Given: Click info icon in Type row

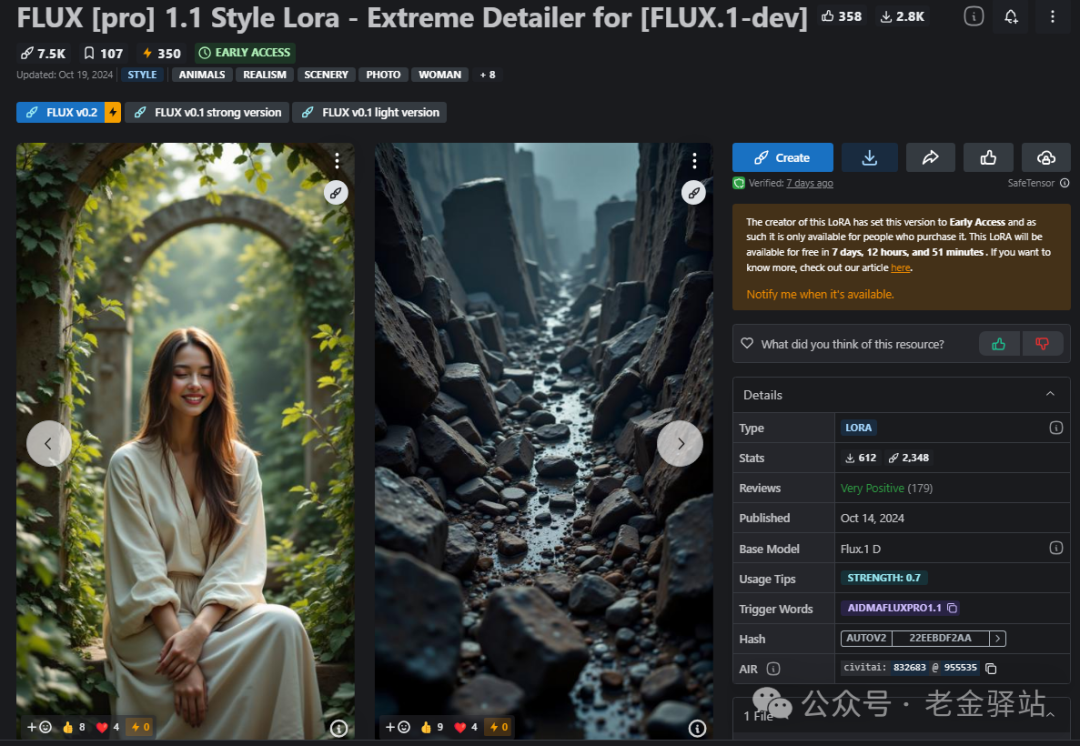Looking at the screenshot, I should (x=1056, y=428).
